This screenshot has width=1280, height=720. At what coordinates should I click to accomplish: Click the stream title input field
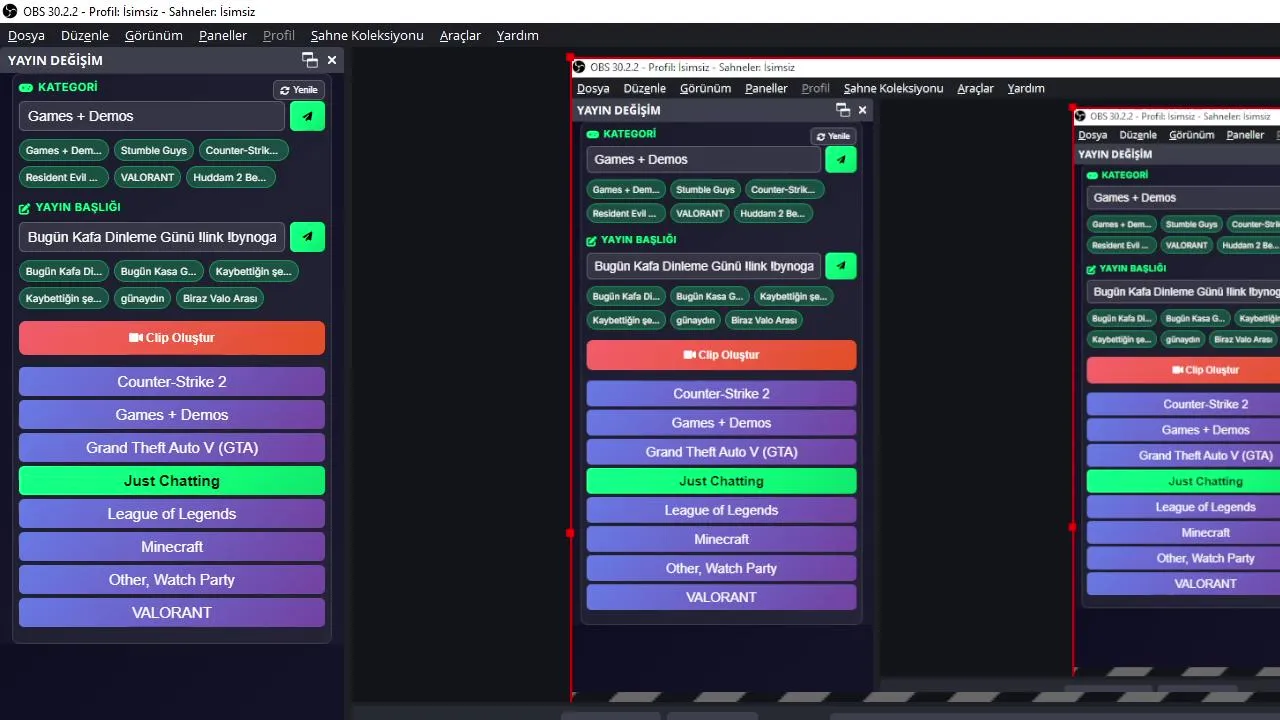click(x=152, y=237)
